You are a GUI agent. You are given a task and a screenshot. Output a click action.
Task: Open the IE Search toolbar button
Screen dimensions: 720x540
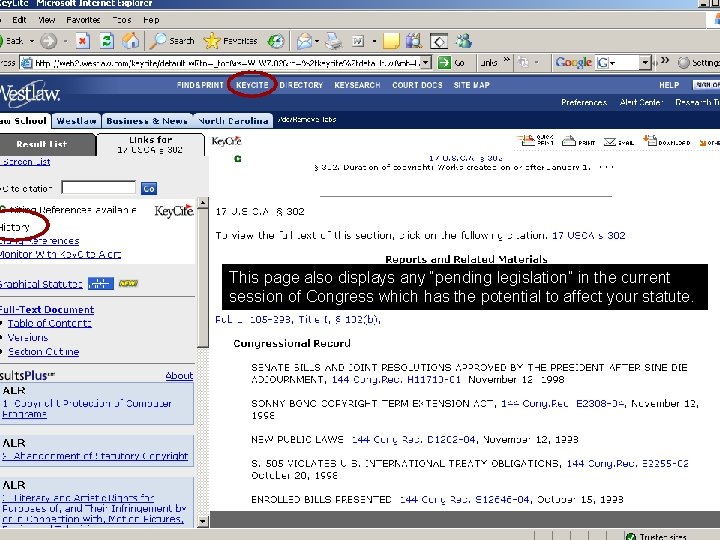tap(172, 41)
